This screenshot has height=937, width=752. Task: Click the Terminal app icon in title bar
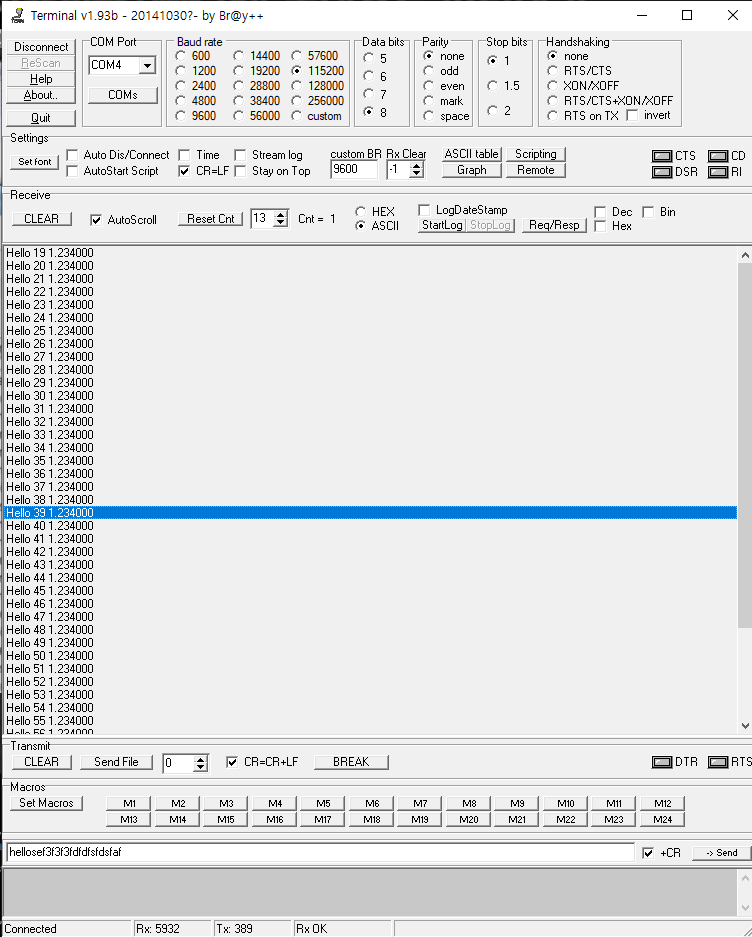pyautogui.click(x=16, y=16)
